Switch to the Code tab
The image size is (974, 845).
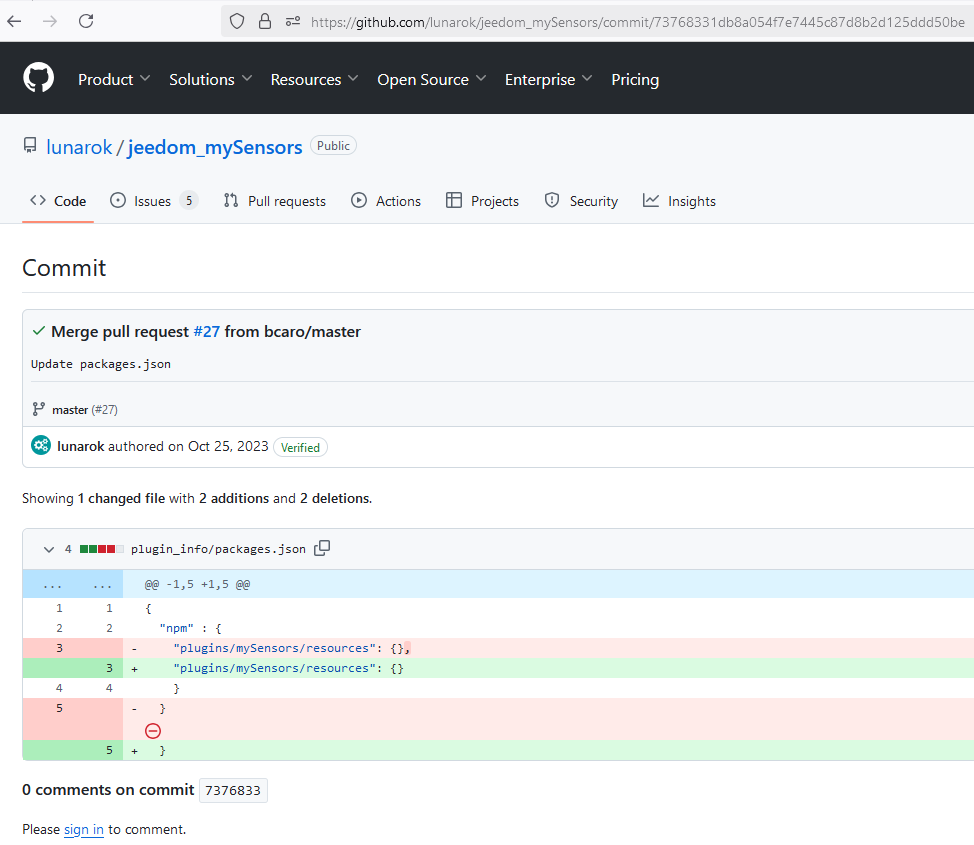coord(58,201)
